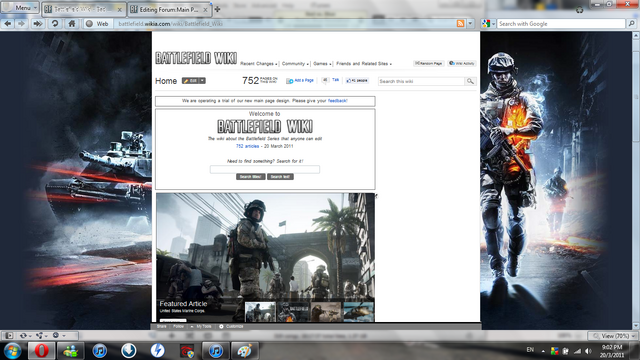Select the first featured slider thumbnail
This screenshot has height=360, width=640.
click(260, 312)
